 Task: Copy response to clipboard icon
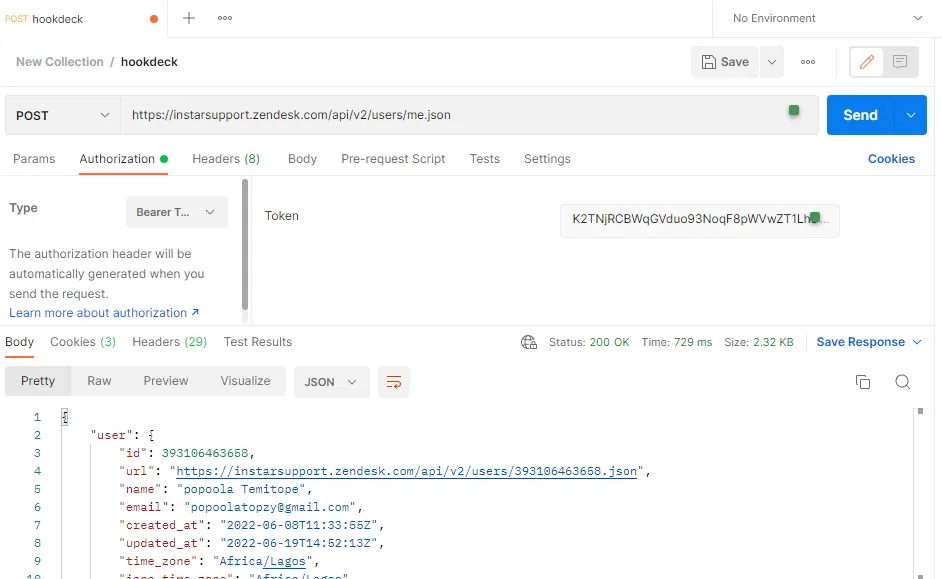click(863, 382)
